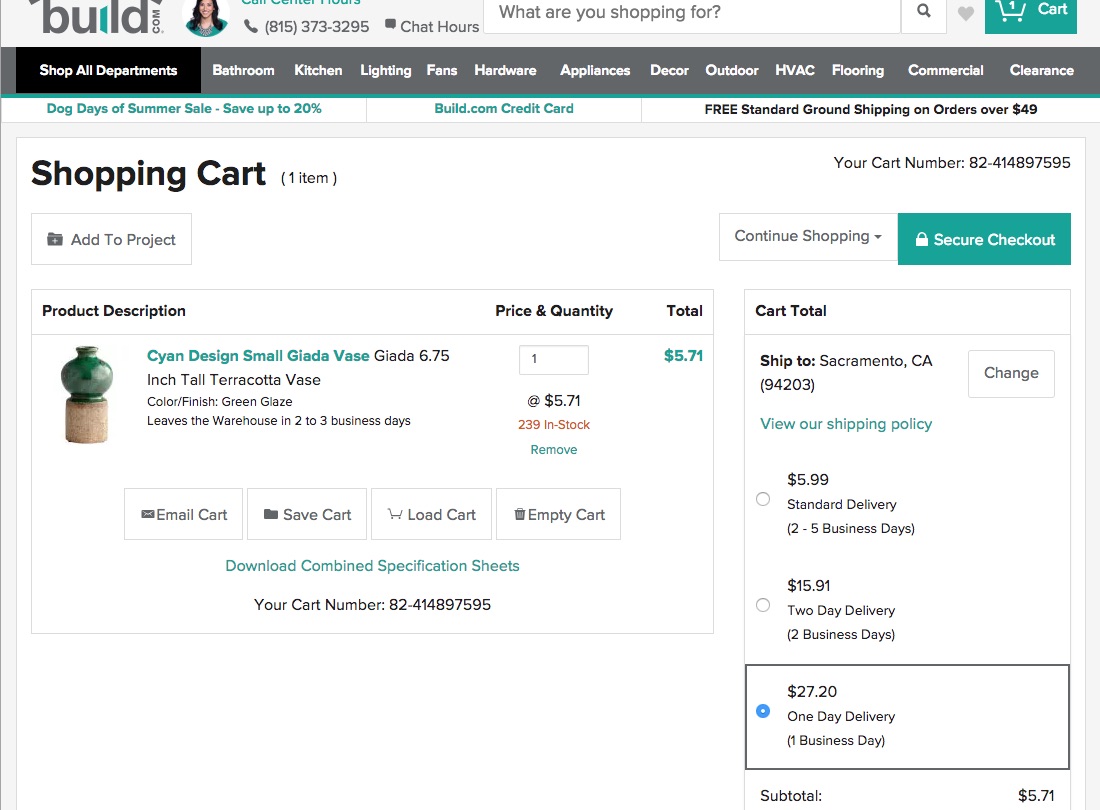This screenshot has width=1100, height=810.
Task: Open the Appliances department
Action: click(595, 70)
